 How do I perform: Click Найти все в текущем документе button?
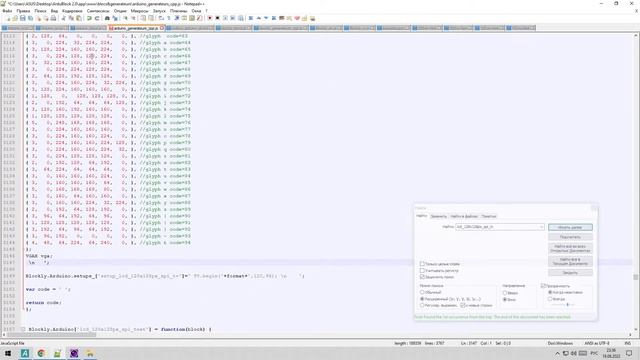(x=570, y=261)
